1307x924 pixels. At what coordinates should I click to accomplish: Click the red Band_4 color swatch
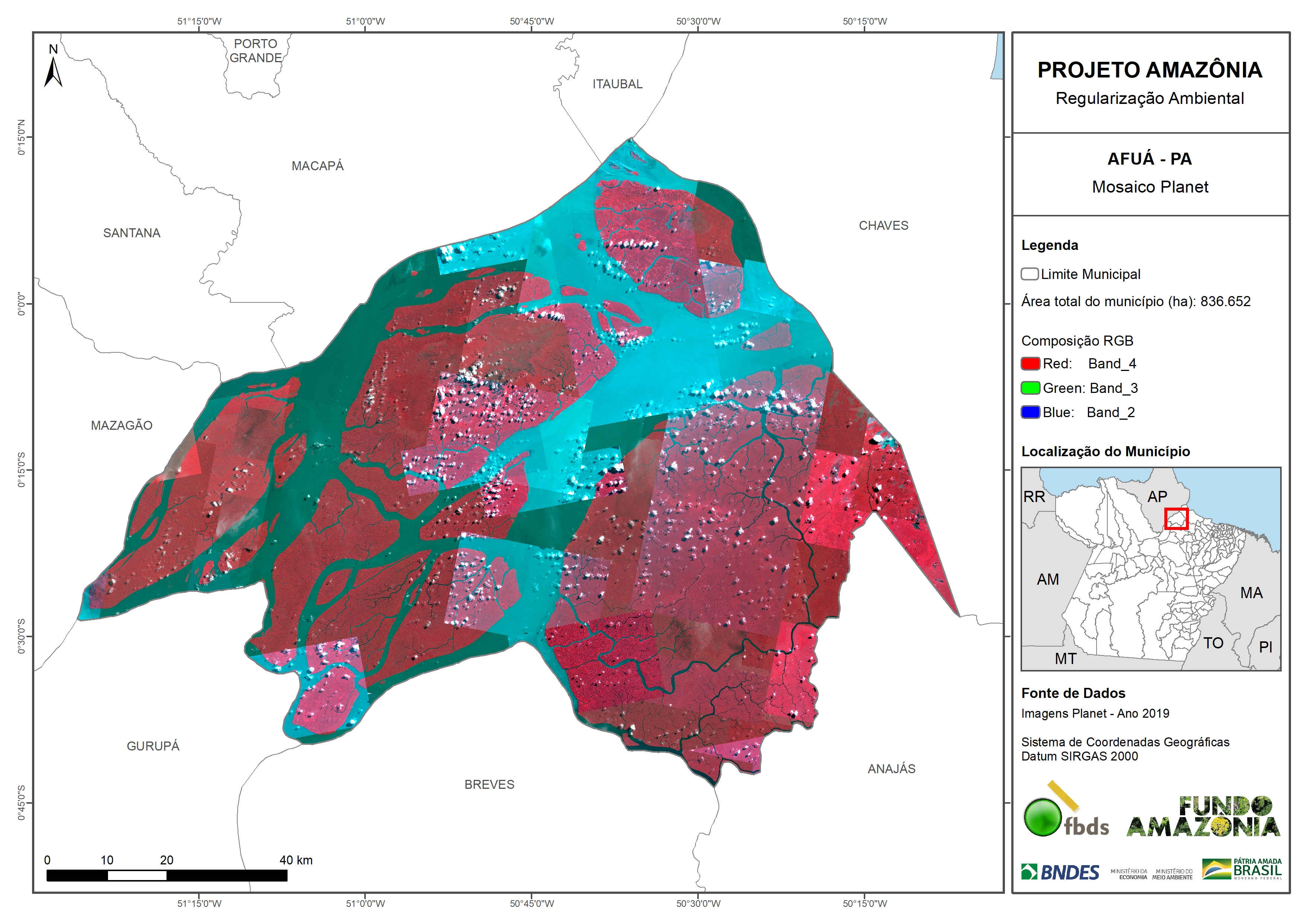click(1030, 364)
